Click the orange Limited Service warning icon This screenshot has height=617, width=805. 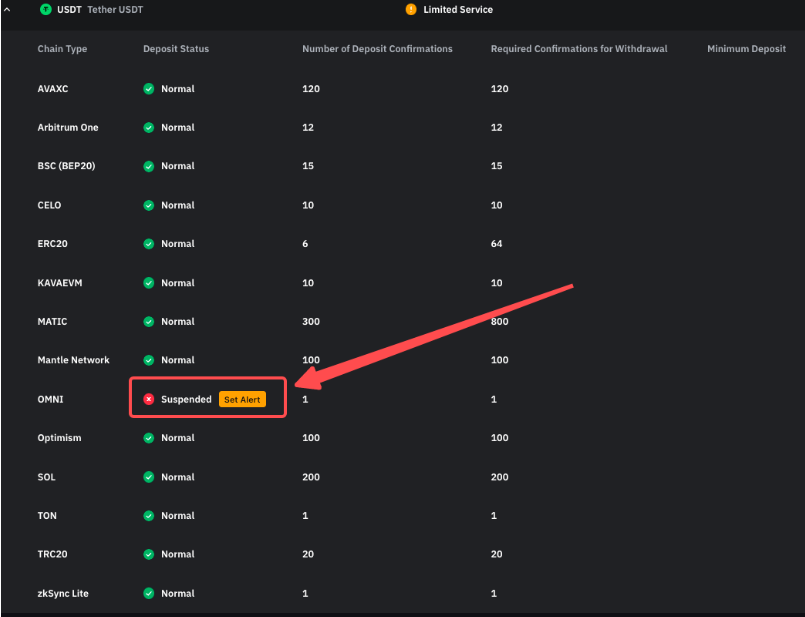click(408, 9)
